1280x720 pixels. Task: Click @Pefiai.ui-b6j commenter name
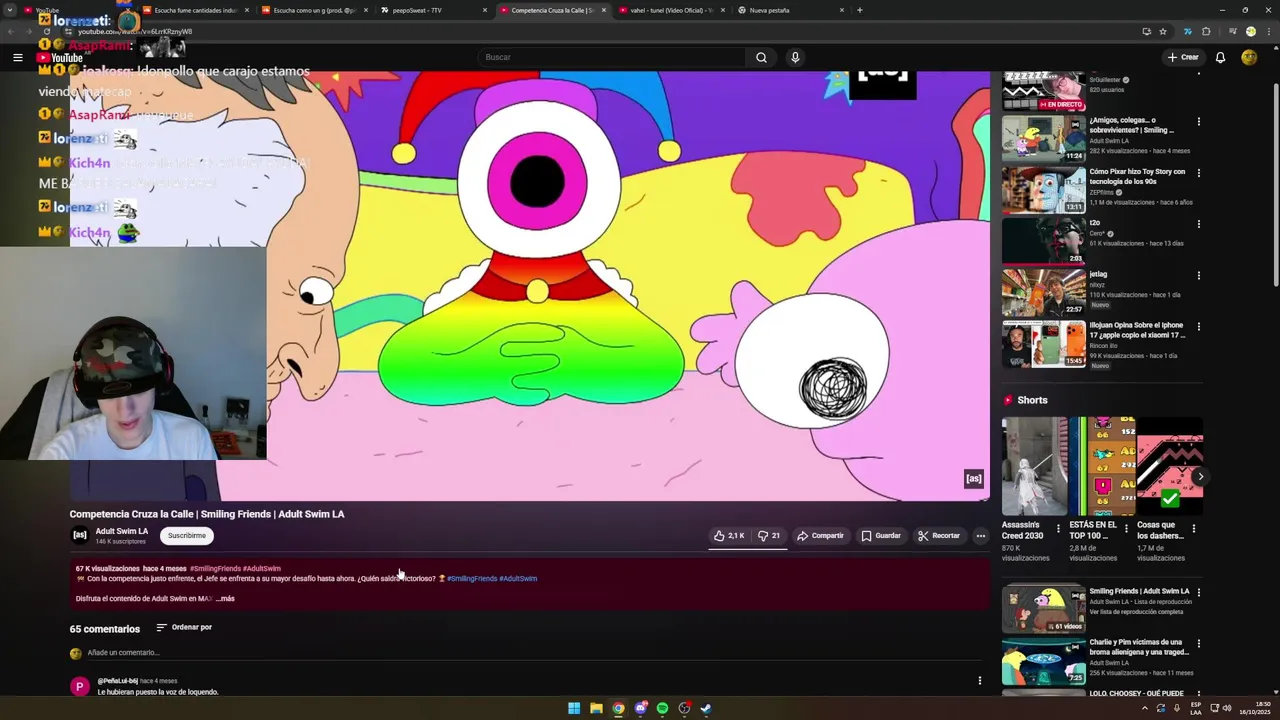coord(118,681)
